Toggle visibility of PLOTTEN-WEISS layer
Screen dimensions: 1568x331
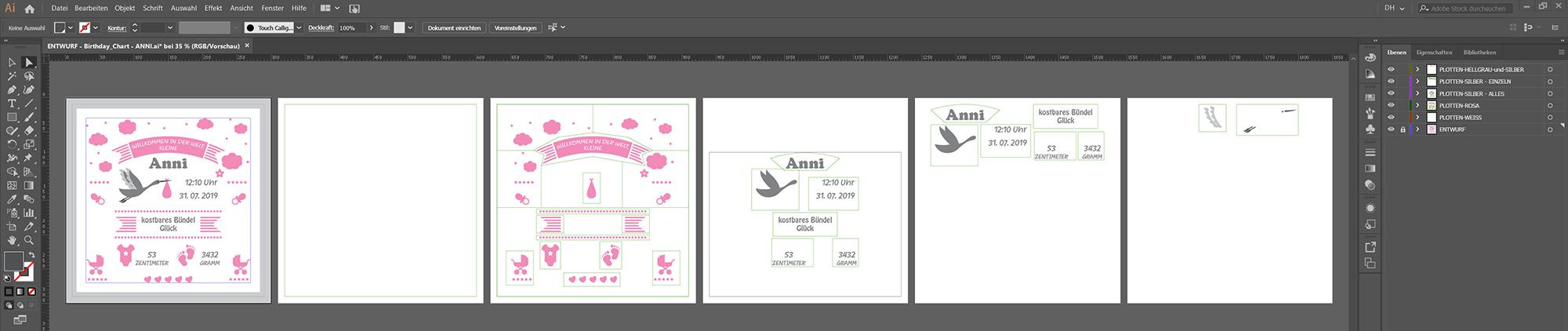coord(1391,118)
